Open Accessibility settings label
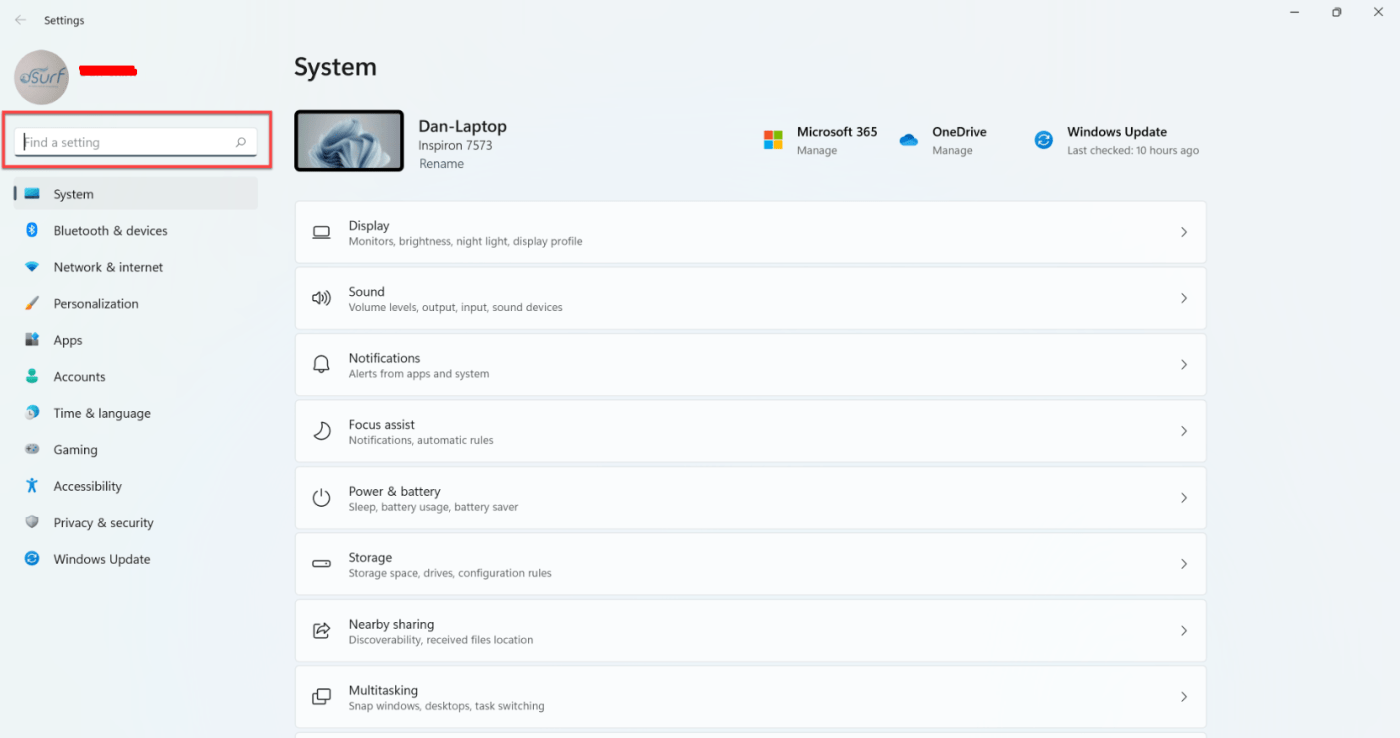The width and height of the screenshot is (1400, 738). pyautogui.click(x=88, y=486)
